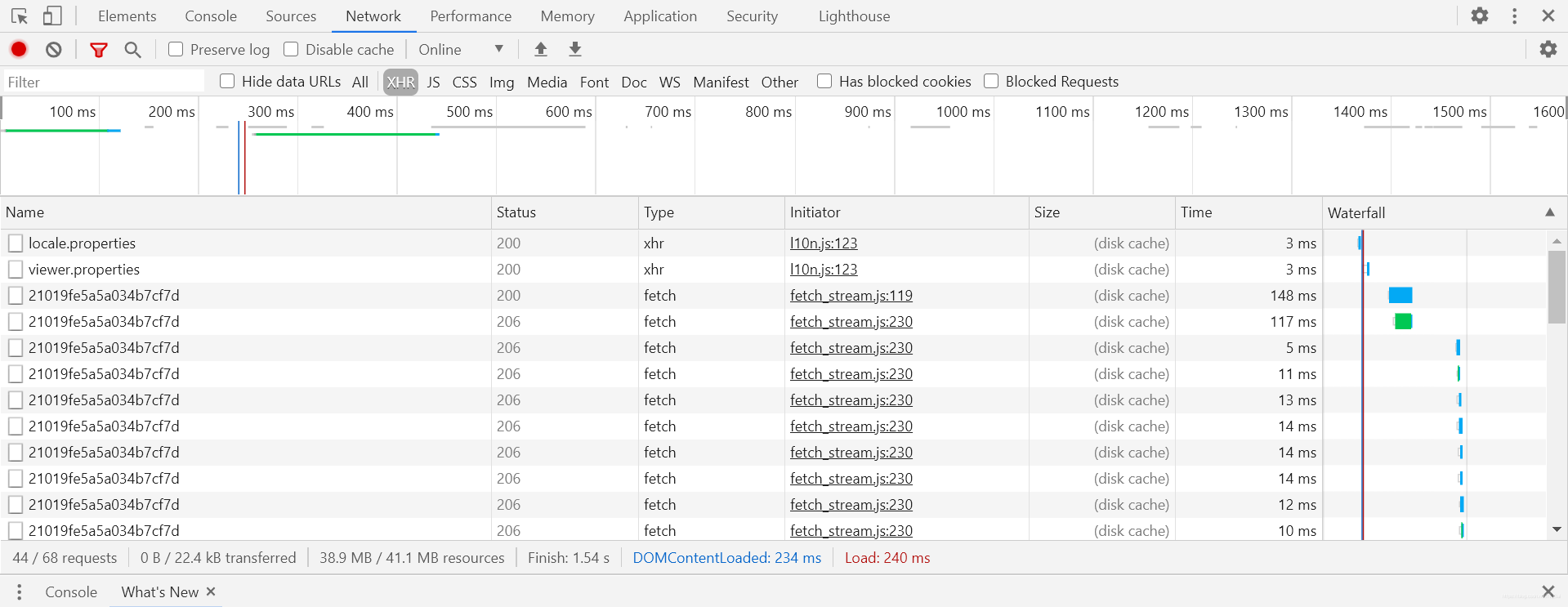Click the scrollbar down arrow
The height and width of the screenshot is (607, 1568).
tap(1557, 529)
